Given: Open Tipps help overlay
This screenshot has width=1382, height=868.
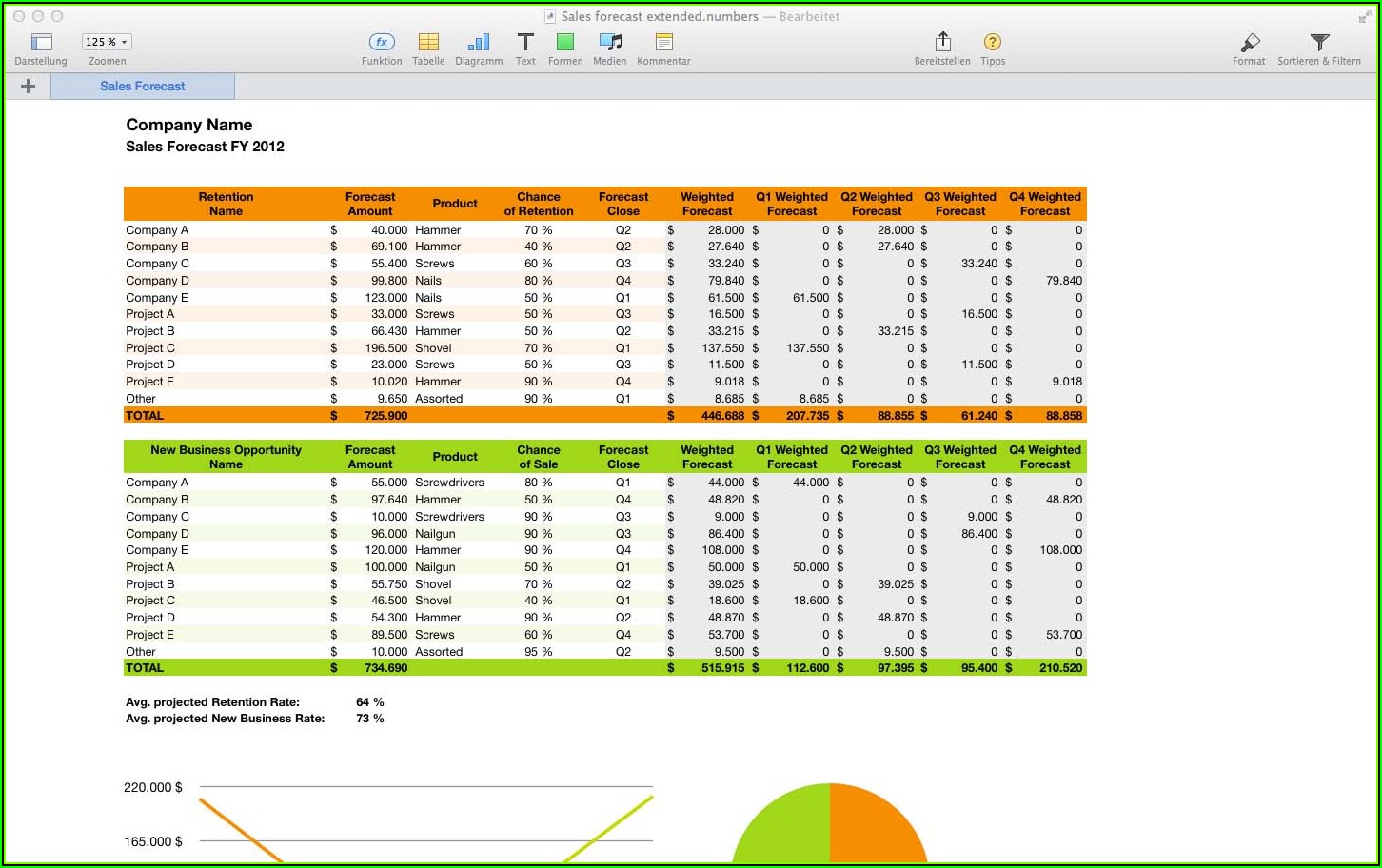Looking at the screenshot, I should (993, 43).
